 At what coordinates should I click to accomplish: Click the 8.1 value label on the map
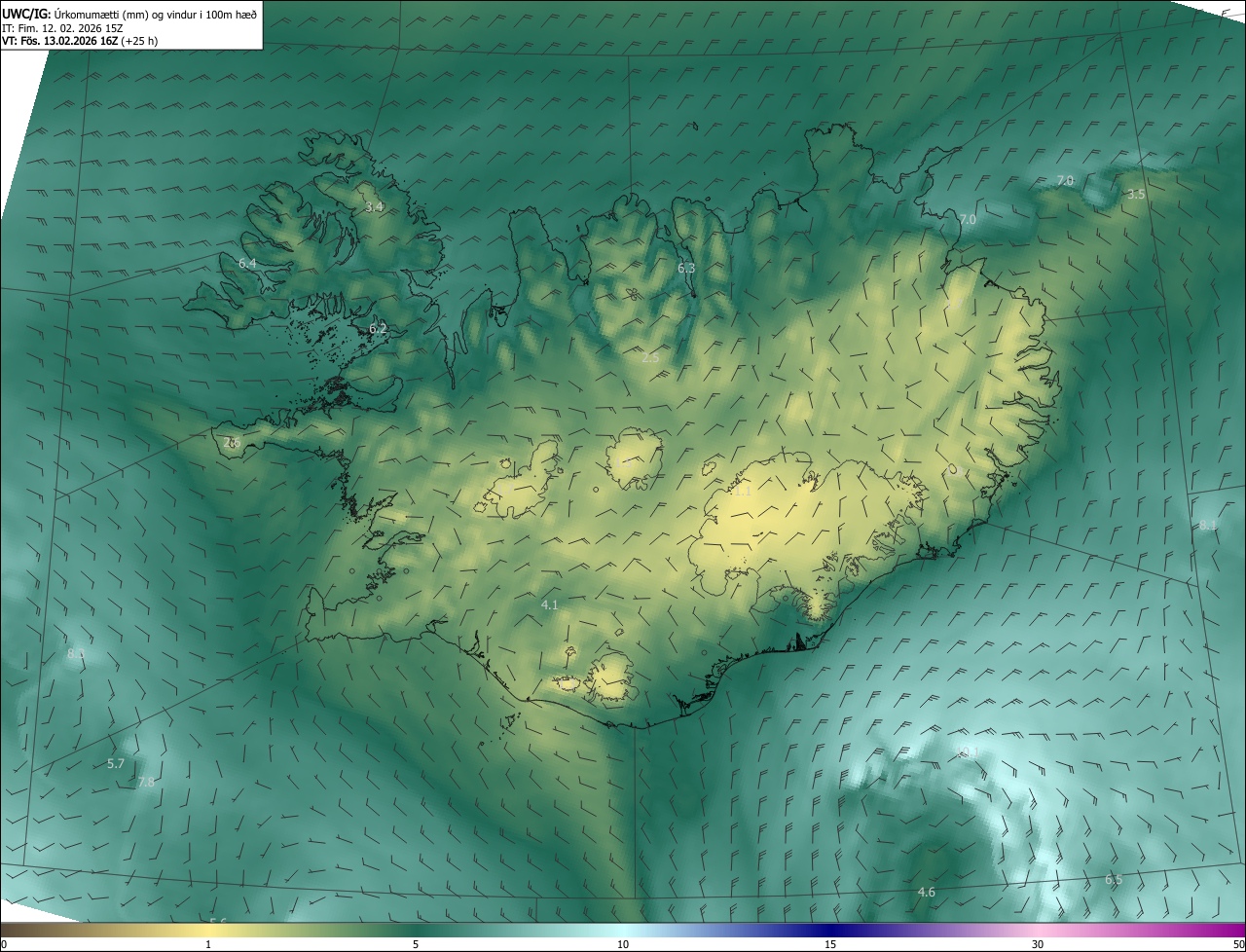point(1208,525)
